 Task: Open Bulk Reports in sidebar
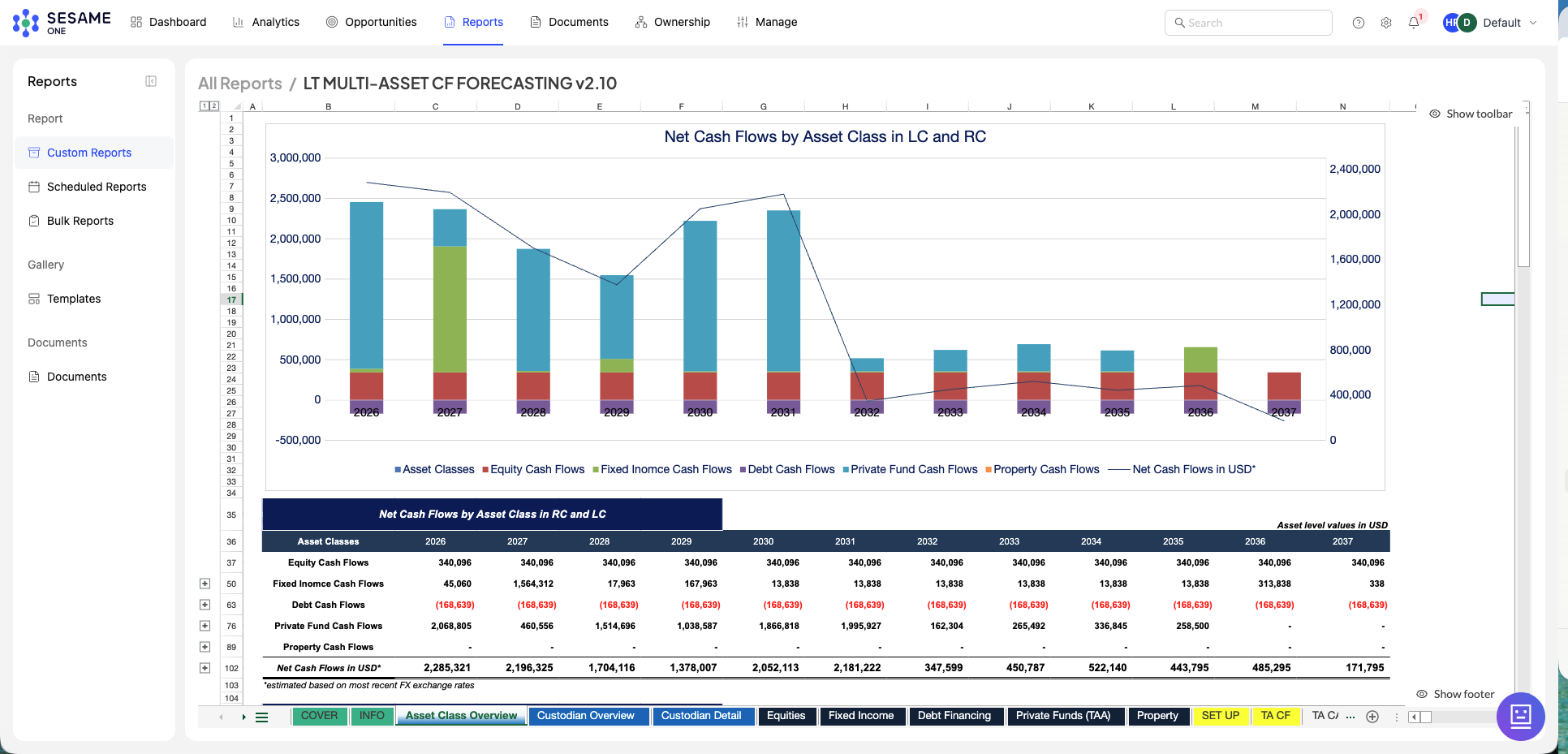coord(94,221)
